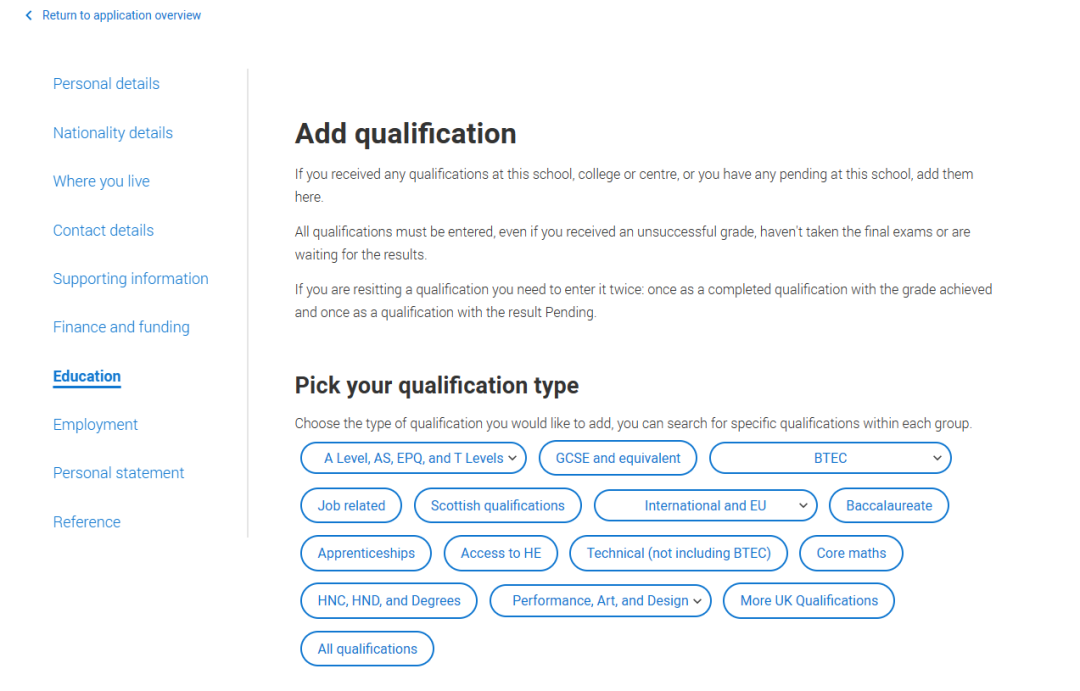
Task: Show All qualifications
Action: [x=367, y=649]
